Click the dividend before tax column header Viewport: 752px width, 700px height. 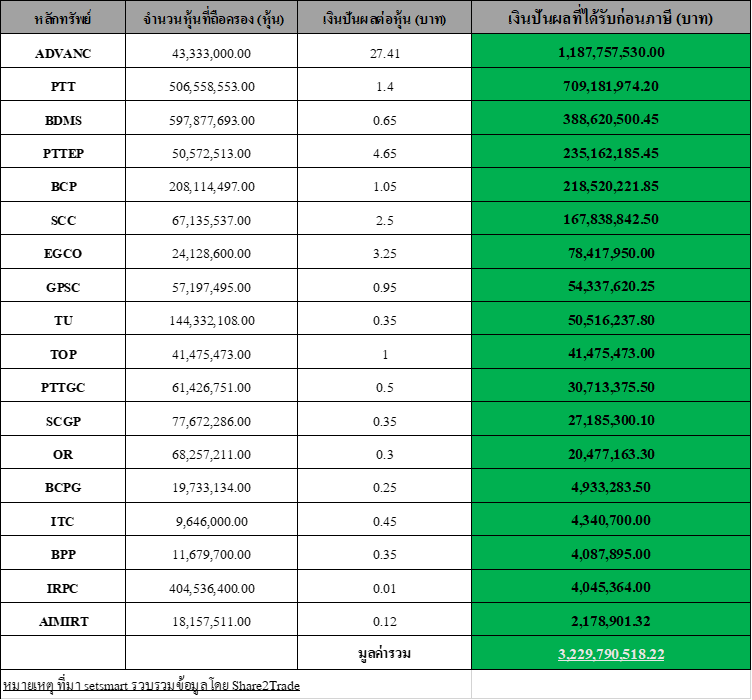pyautogui.click(x=611, y=18)
